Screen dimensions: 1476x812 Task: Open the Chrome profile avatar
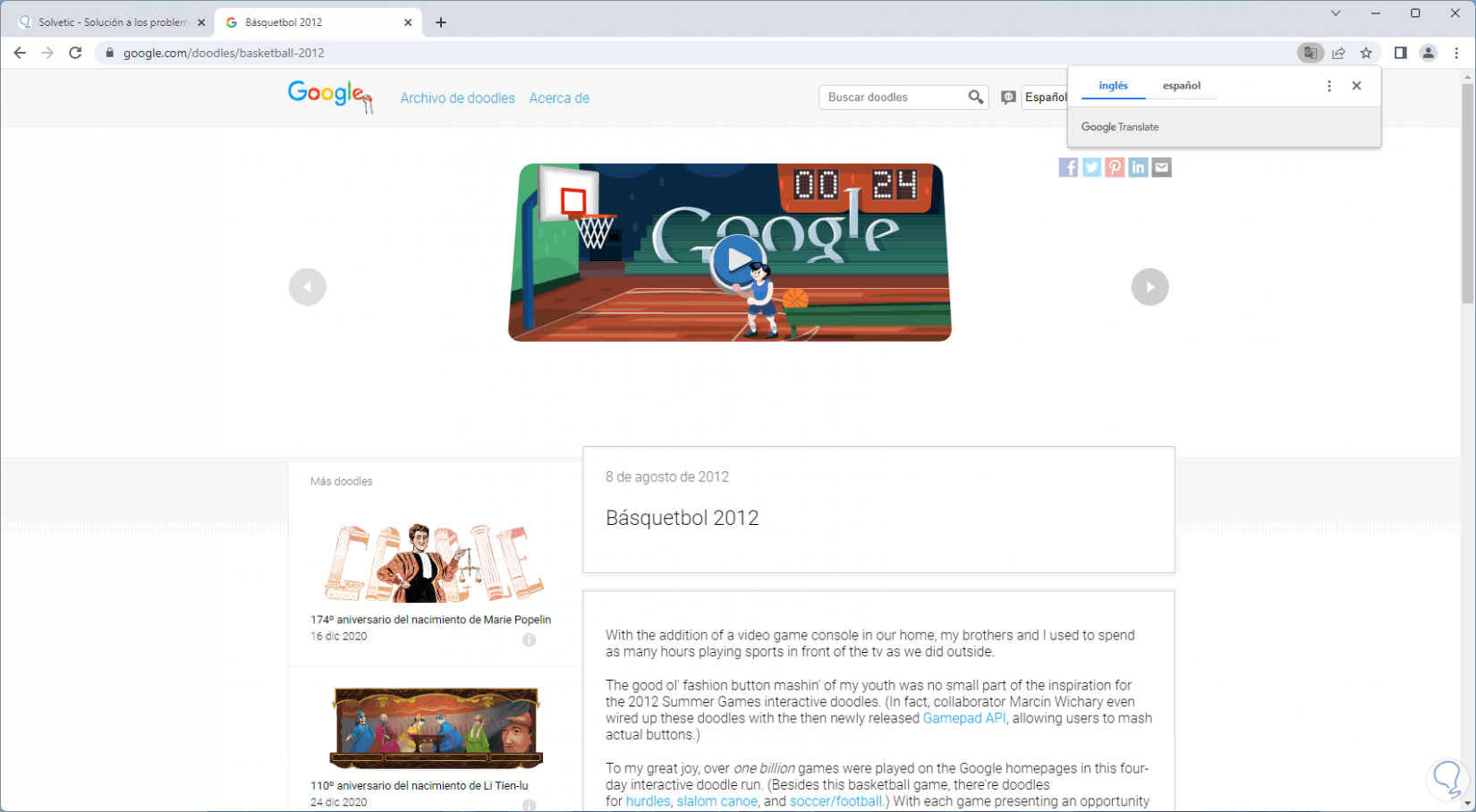tap(1429, 53)
